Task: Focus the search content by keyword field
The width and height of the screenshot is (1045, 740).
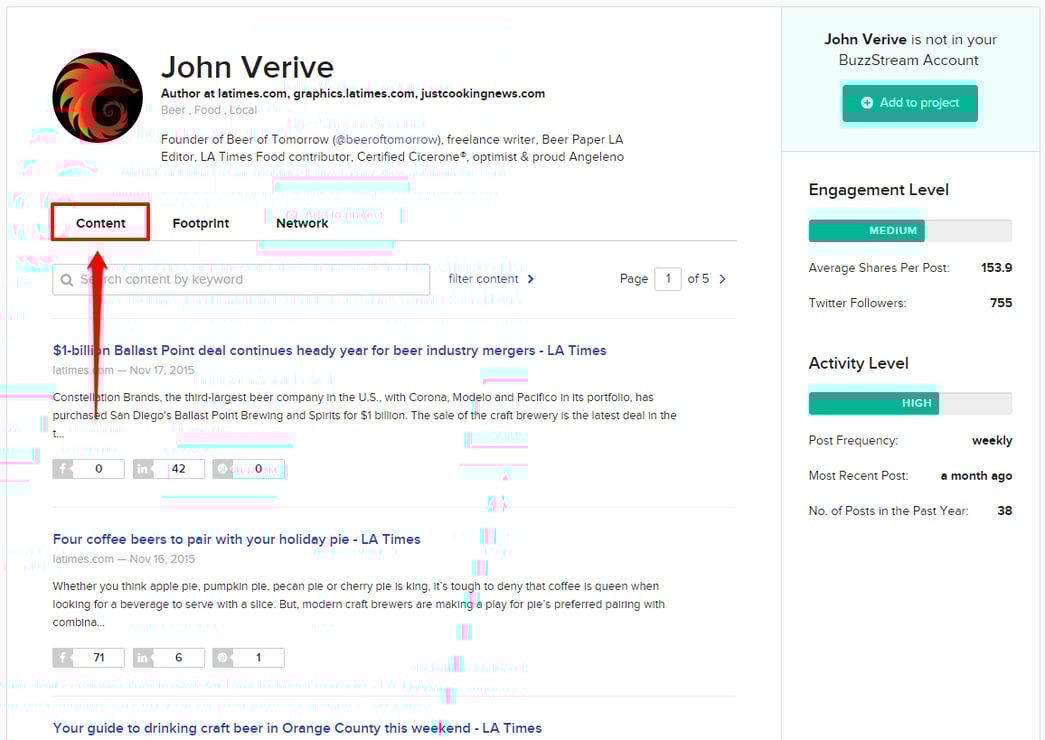Action: point(241,279)
